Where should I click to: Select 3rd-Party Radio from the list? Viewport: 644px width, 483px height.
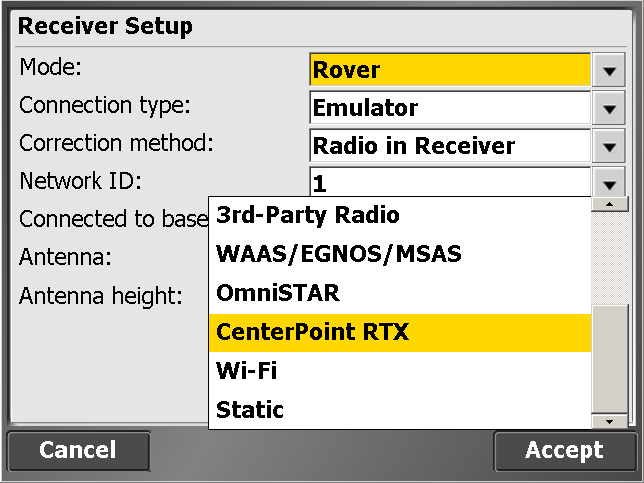pos(400,216)
